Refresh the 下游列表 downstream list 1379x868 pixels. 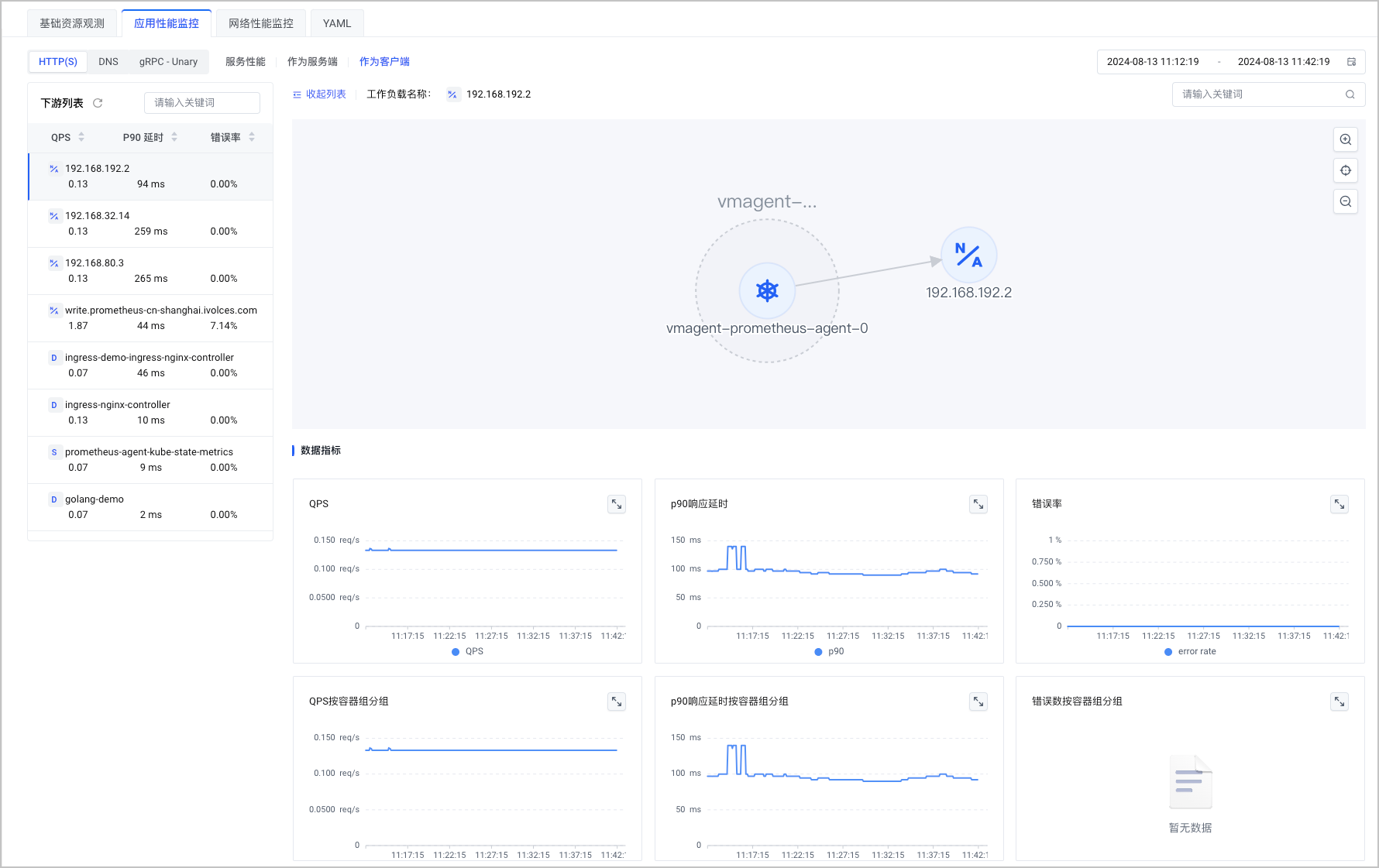(98, 103)
